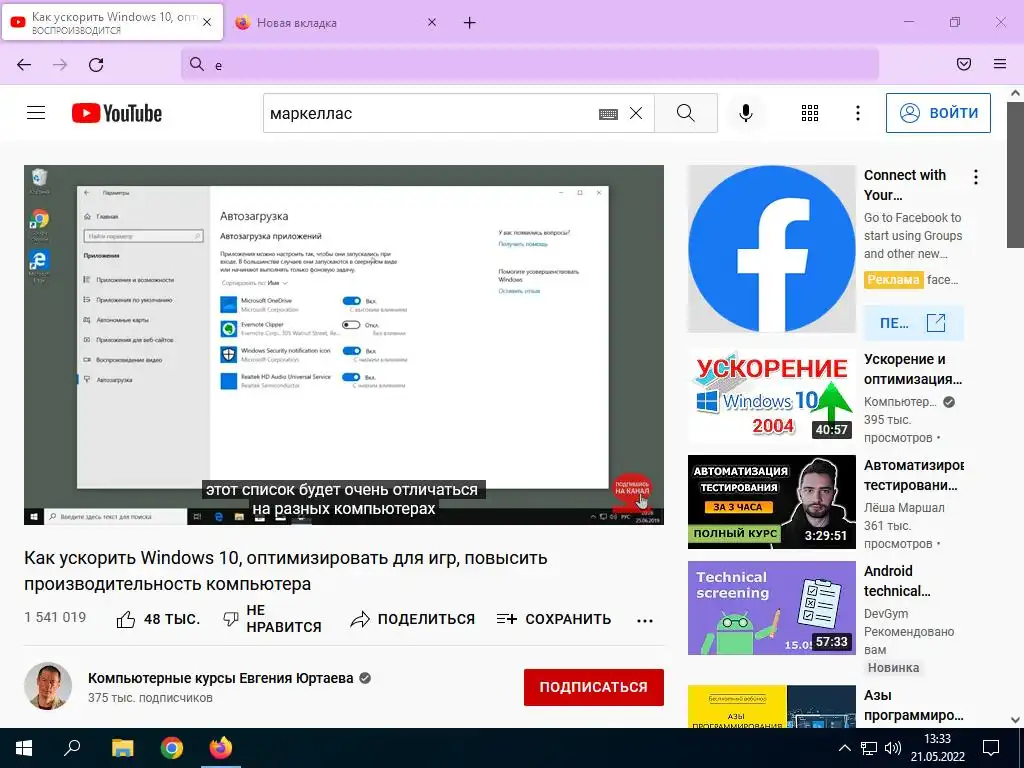
Task: Like the video with thumbs up
Action: pos(158,619)
